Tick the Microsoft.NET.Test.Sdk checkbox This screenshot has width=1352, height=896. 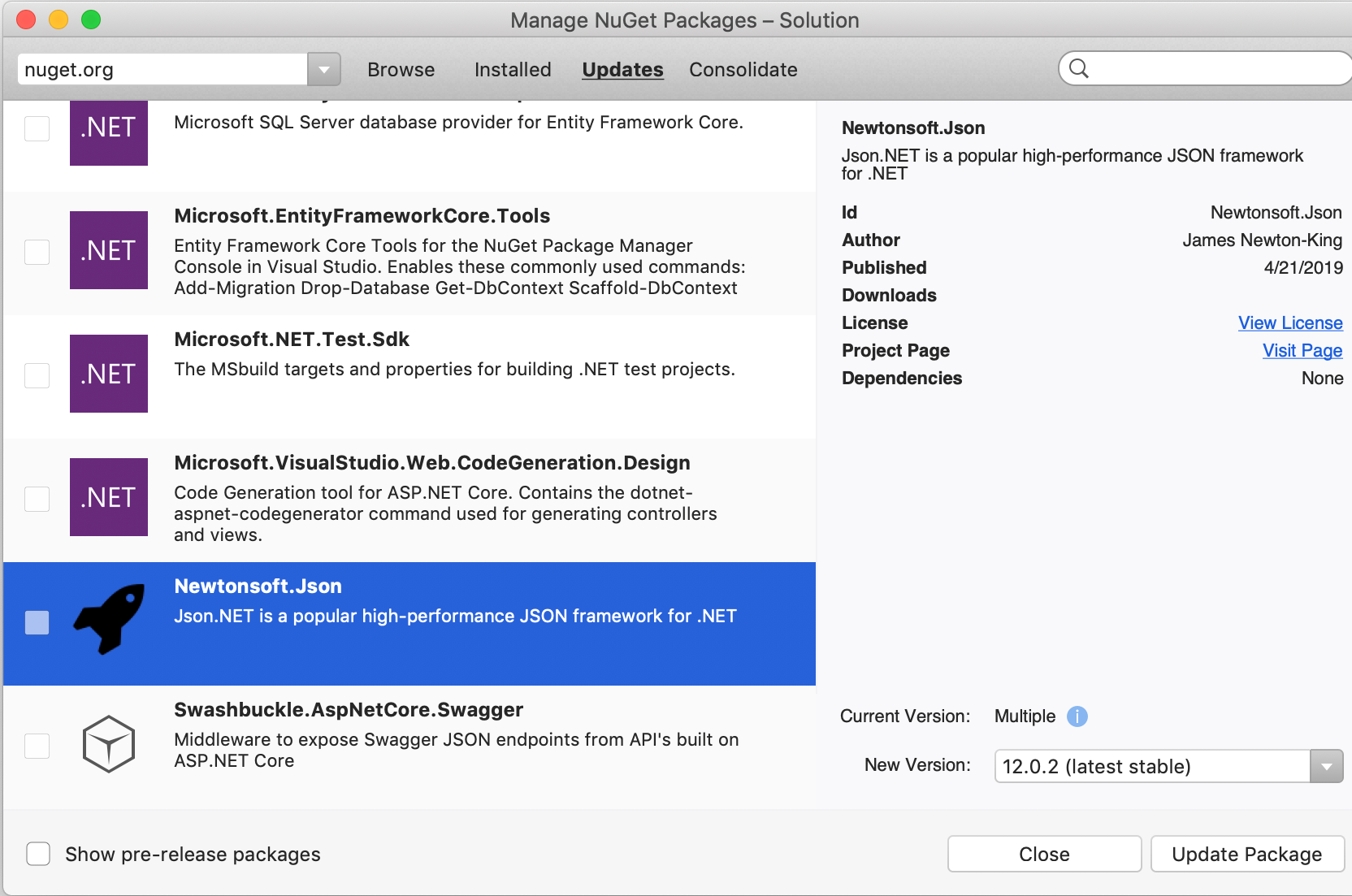(37, 375)
